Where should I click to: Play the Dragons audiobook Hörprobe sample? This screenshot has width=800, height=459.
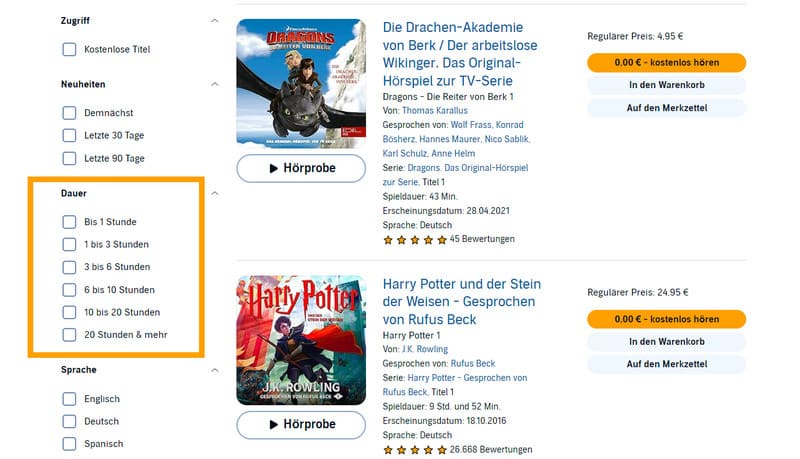point(301,168)
